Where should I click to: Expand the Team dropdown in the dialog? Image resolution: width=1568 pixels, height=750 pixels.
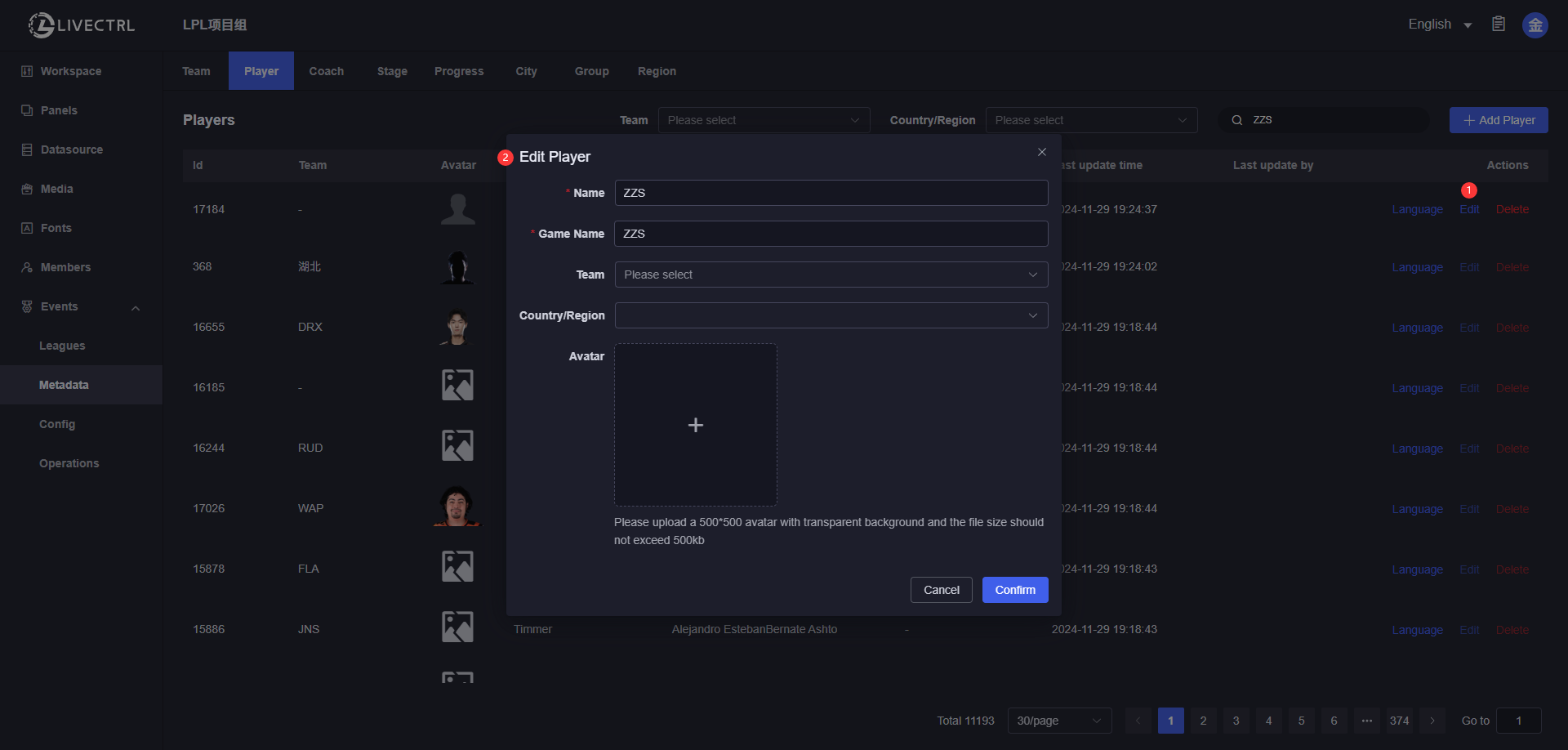click(831, 275)
